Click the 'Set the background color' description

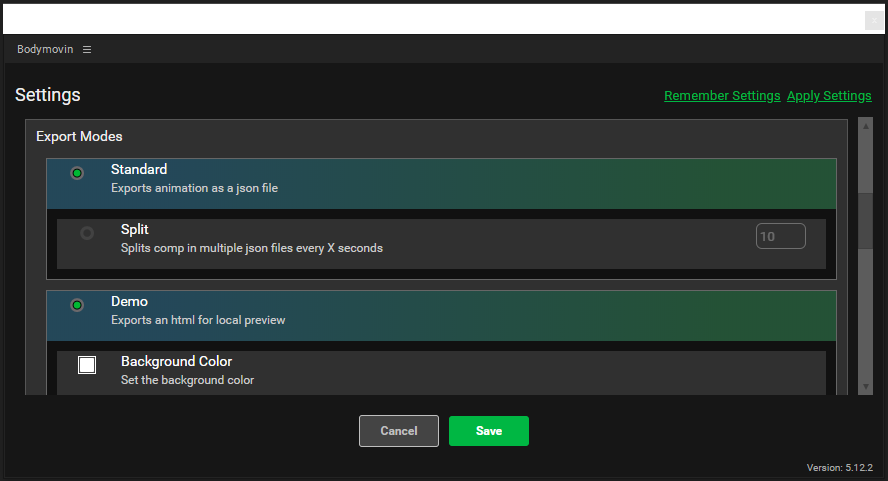[187, 380]
